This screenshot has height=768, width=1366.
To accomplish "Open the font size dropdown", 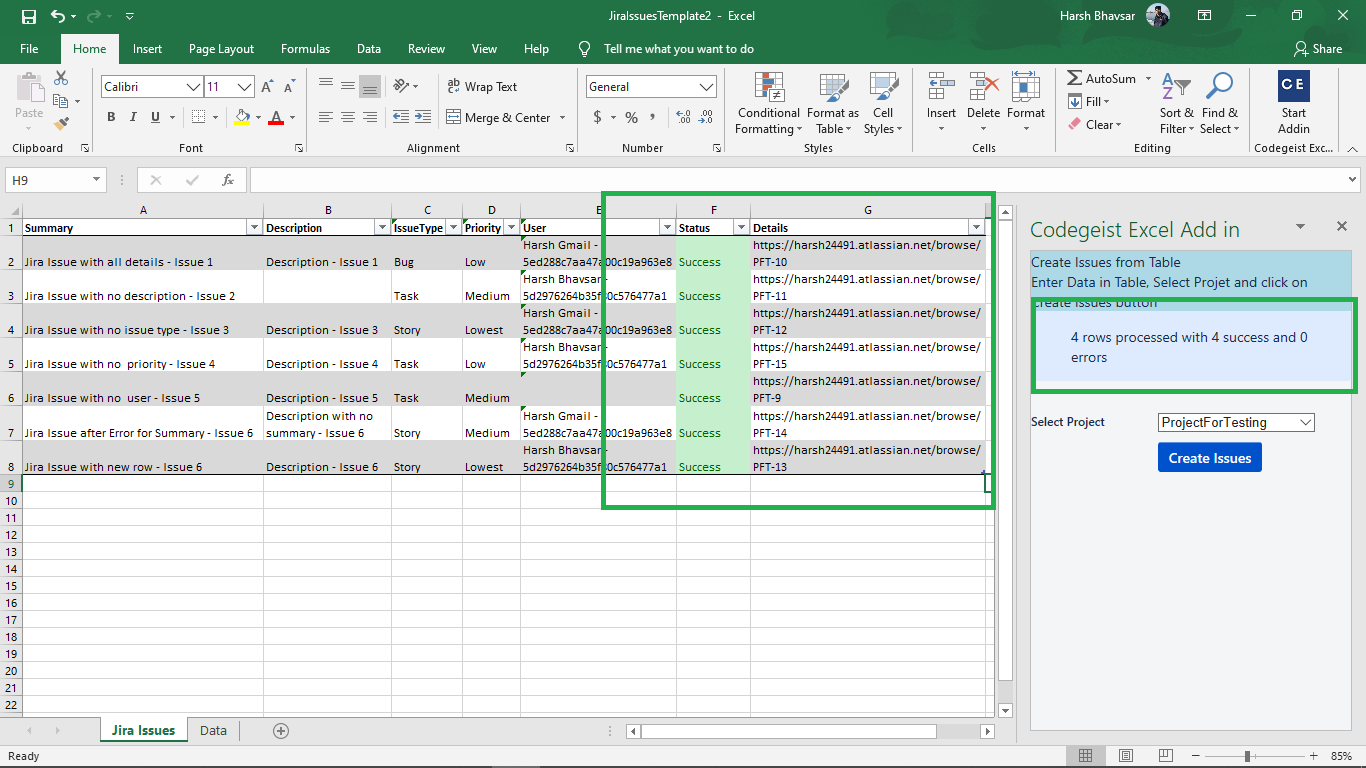I will click(x=245, y=87).
